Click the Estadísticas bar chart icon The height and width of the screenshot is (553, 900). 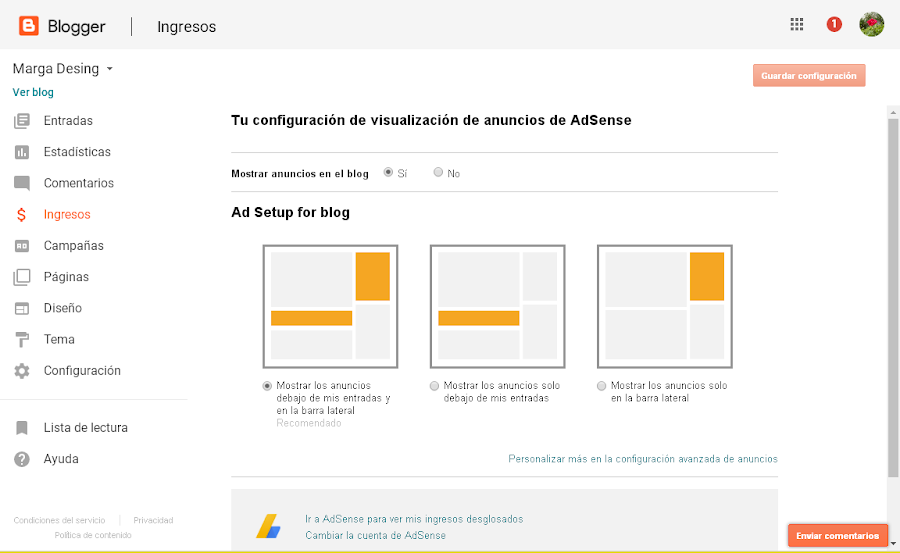click(x=22, y=152)
